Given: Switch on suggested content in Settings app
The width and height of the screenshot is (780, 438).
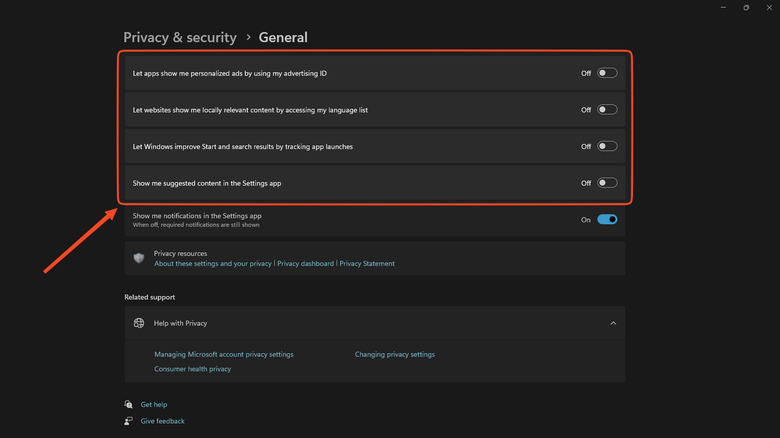Looking at the screenshot, I should click(607, 183).
